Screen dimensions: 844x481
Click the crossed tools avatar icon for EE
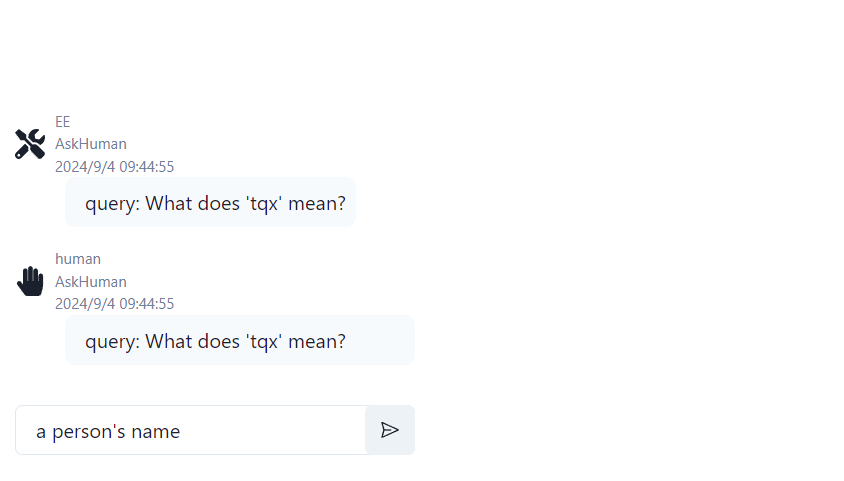tap(30, 144)
